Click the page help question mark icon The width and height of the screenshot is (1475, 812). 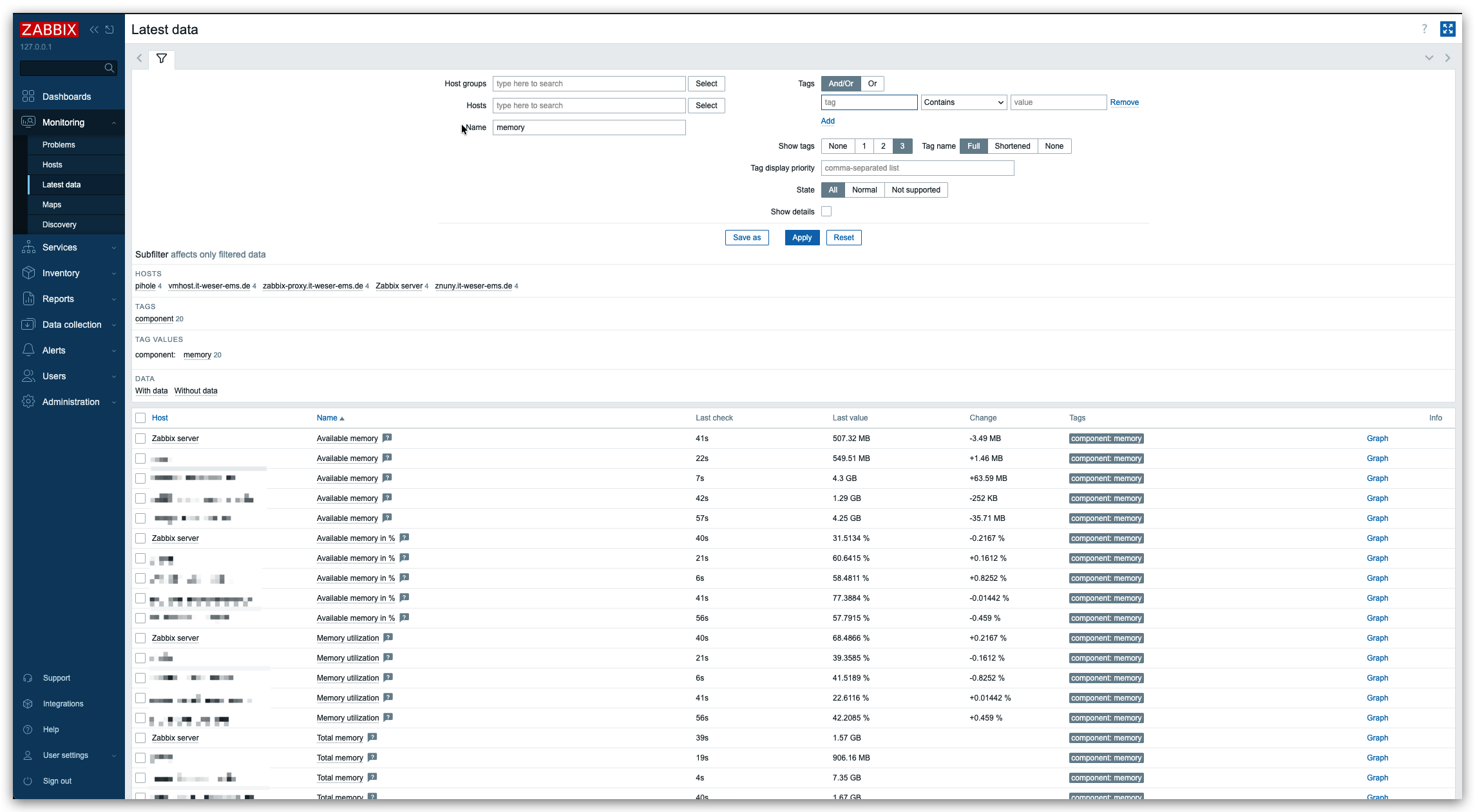point(1425,29)
